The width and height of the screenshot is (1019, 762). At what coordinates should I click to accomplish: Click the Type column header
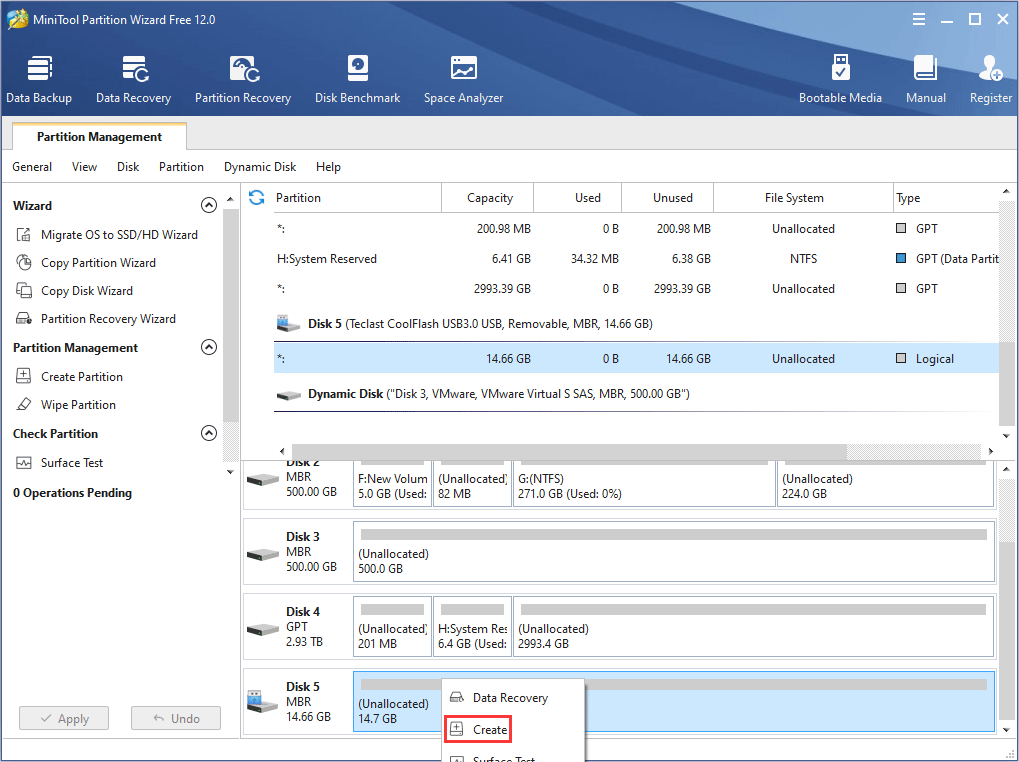click(x=946, y=197)
